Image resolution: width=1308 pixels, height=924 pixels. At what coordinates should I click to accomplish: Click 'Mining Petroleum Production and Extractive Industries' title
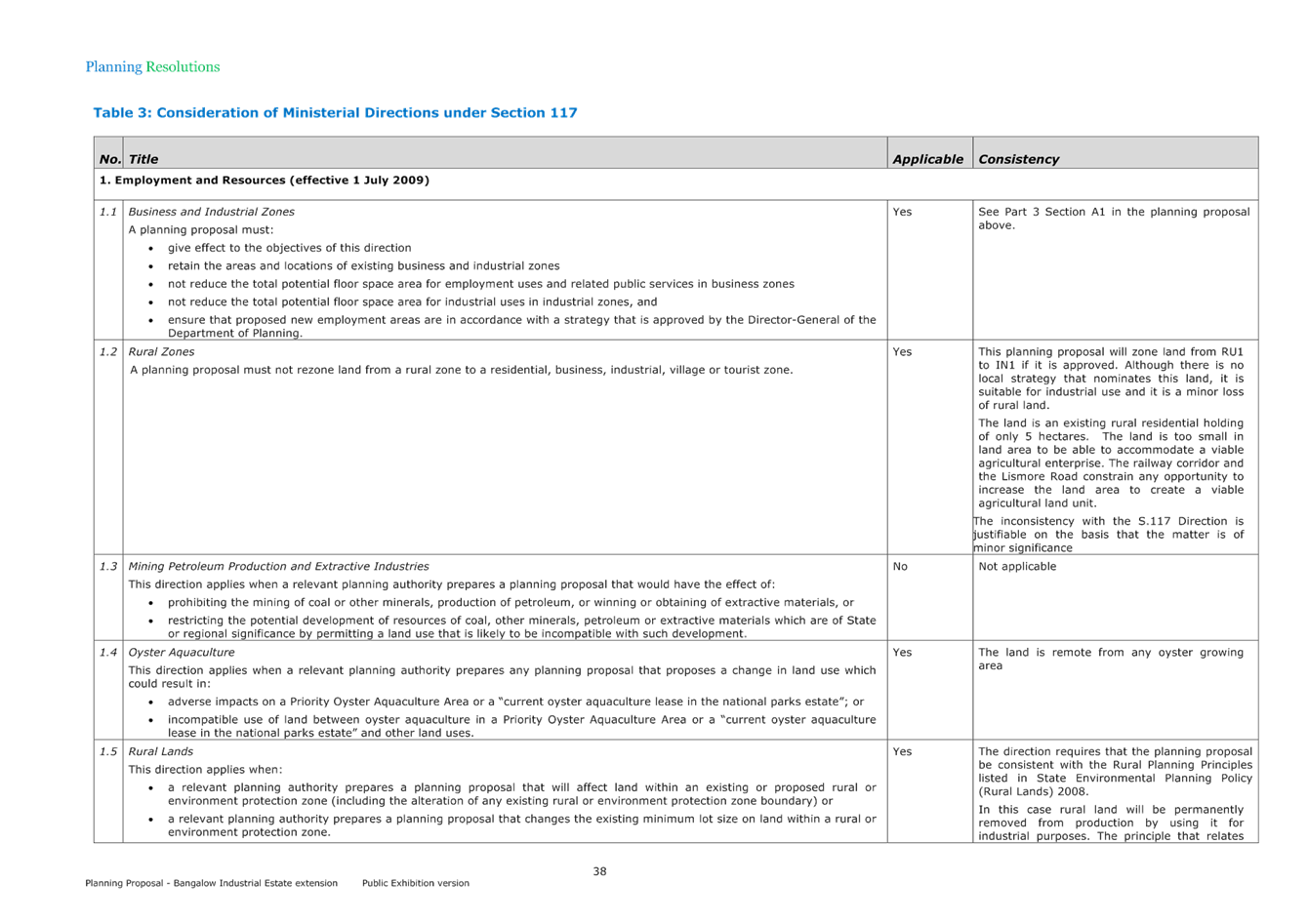278,567
